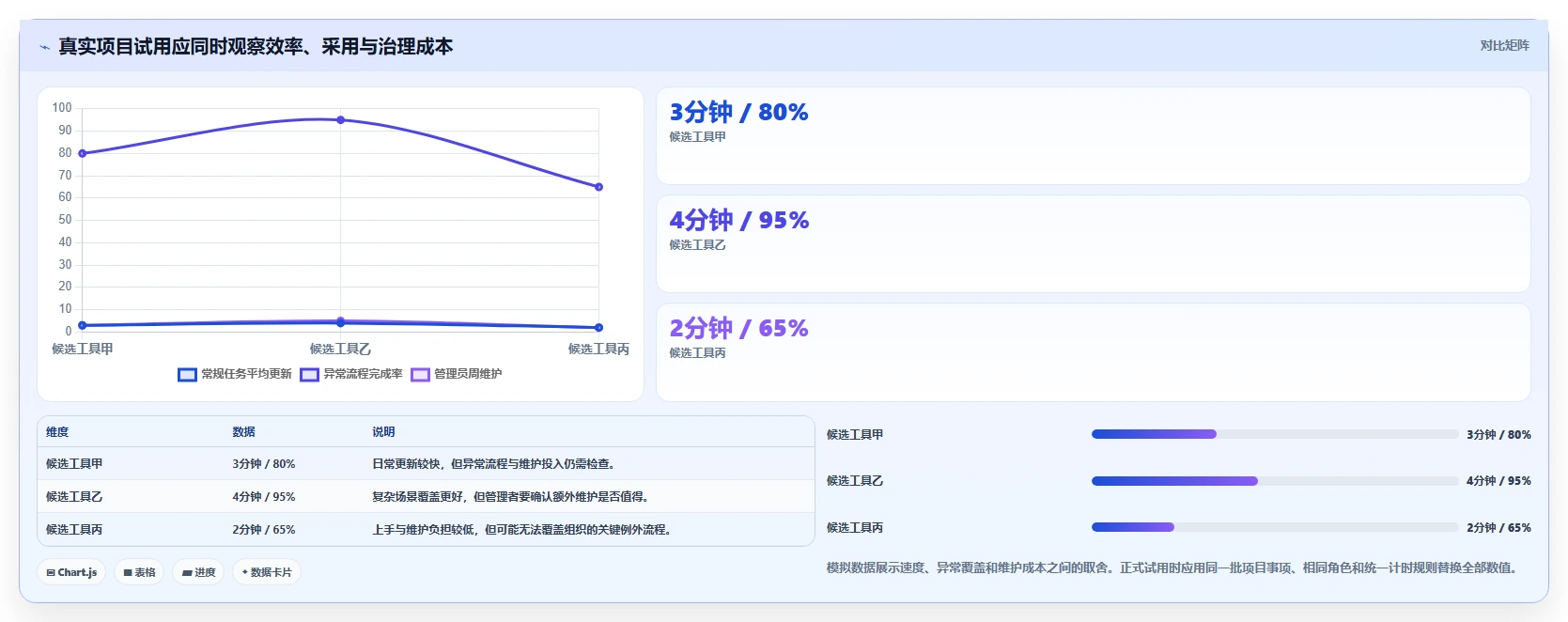This screenshot has height=622, width=1568.
Task: Click the description starting 日常更新较快
Action: pyautogui.click(x=494, y=464)
